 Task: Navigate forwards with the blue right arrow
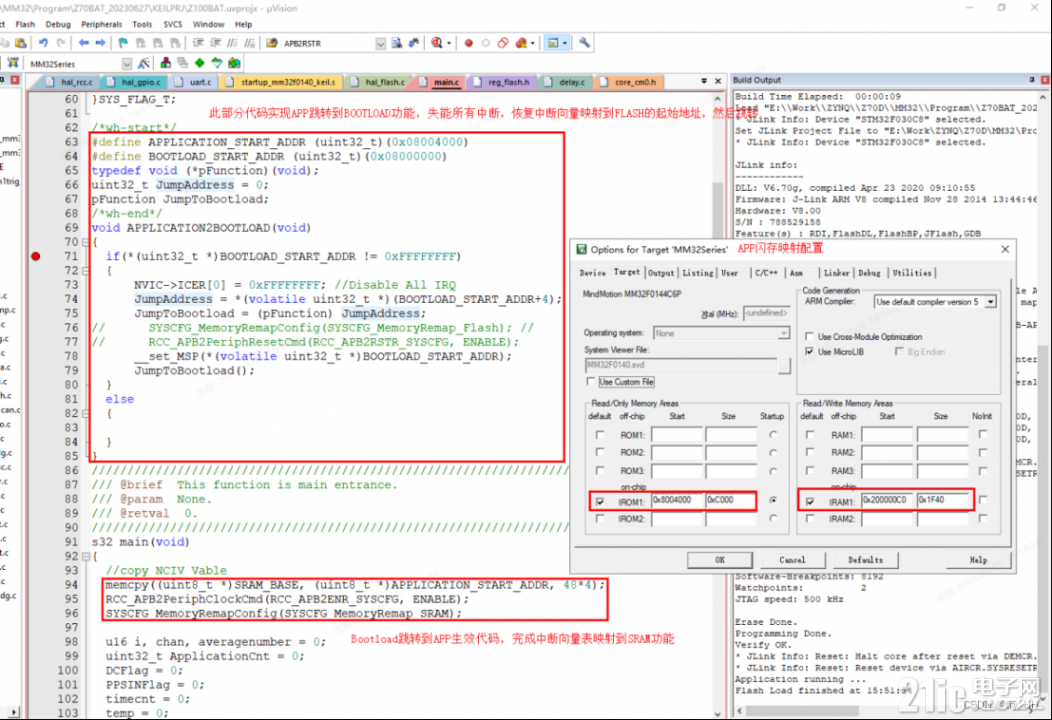point(100,43)
